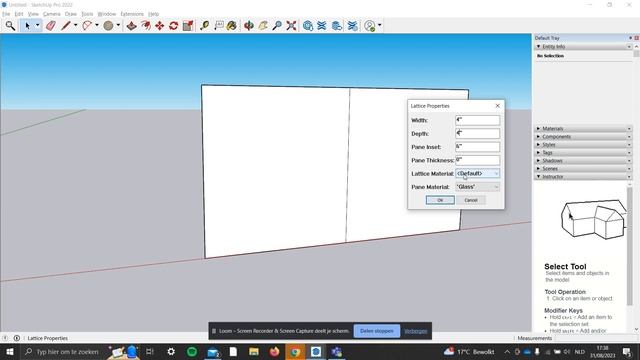Select the Select arrow tool
The height and width of the screenshot is (360, 640).
27,26
